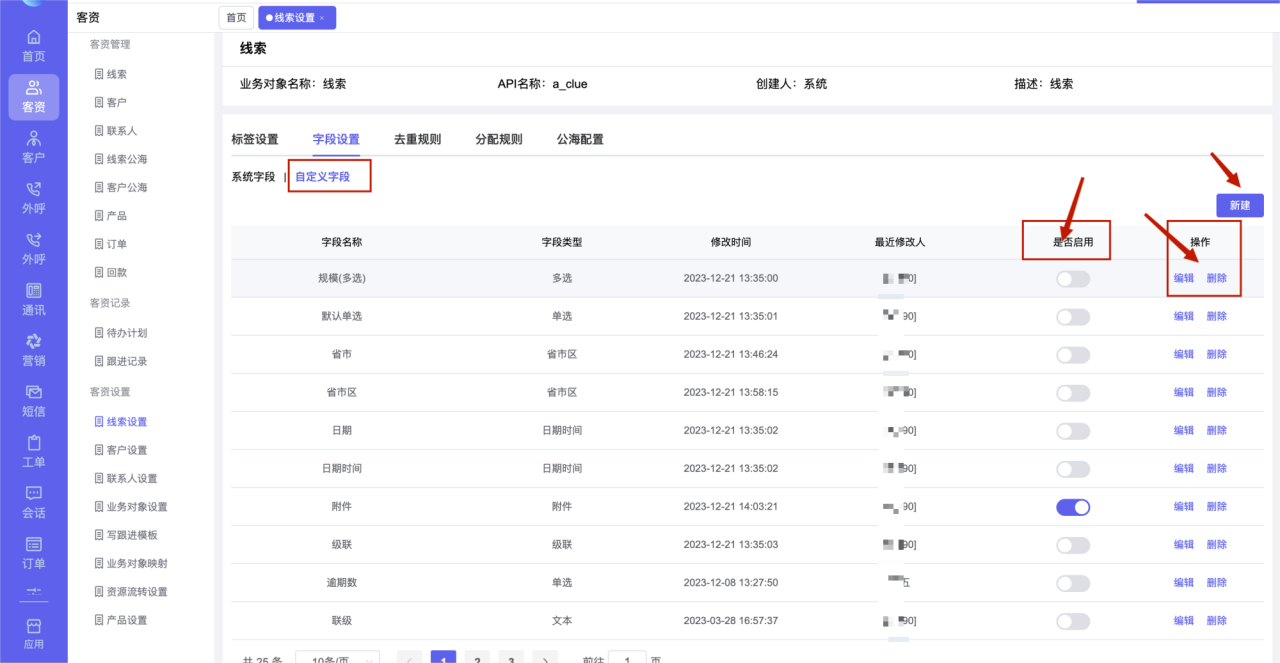Open 客户 under 客资管理 in the submenu

[110, 102]
